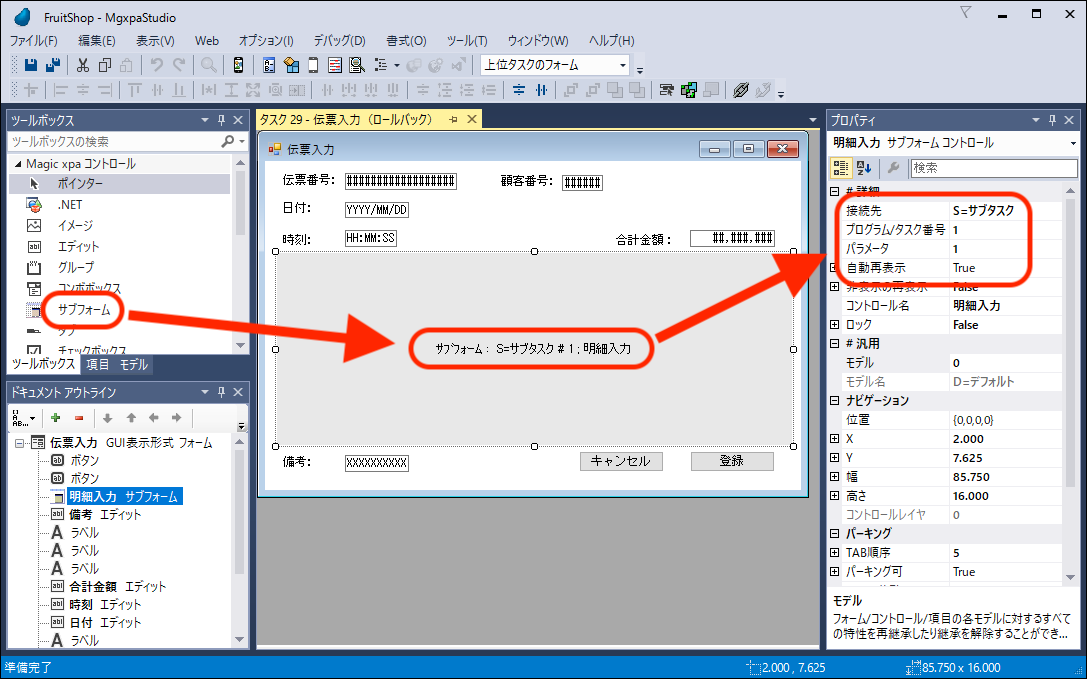Switch properties to alphabetical sort view
1087x679 pixels.
[x=865, y=168]
